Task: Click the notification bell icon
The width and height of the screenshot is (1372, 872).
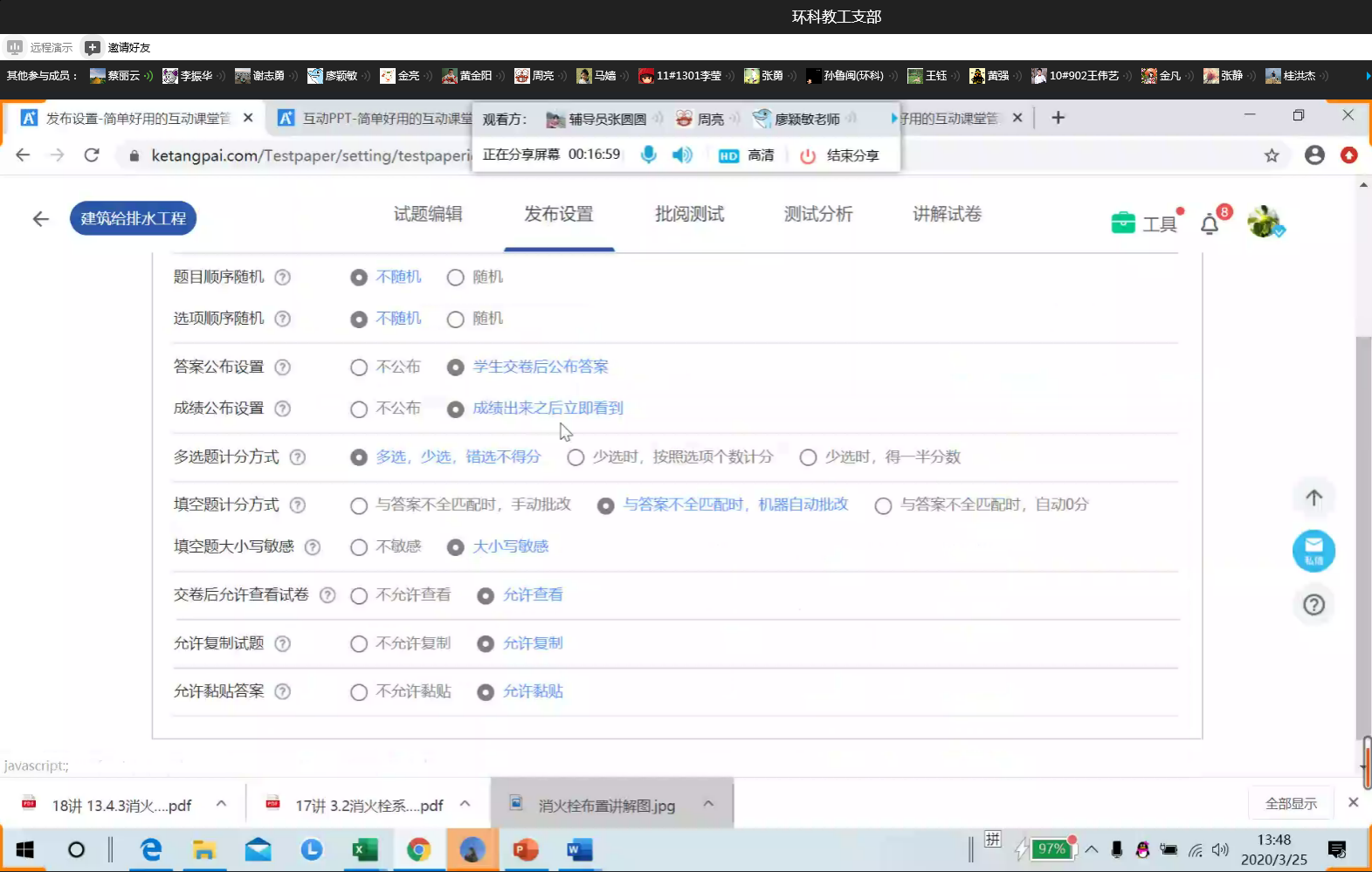Action: 1210,224
